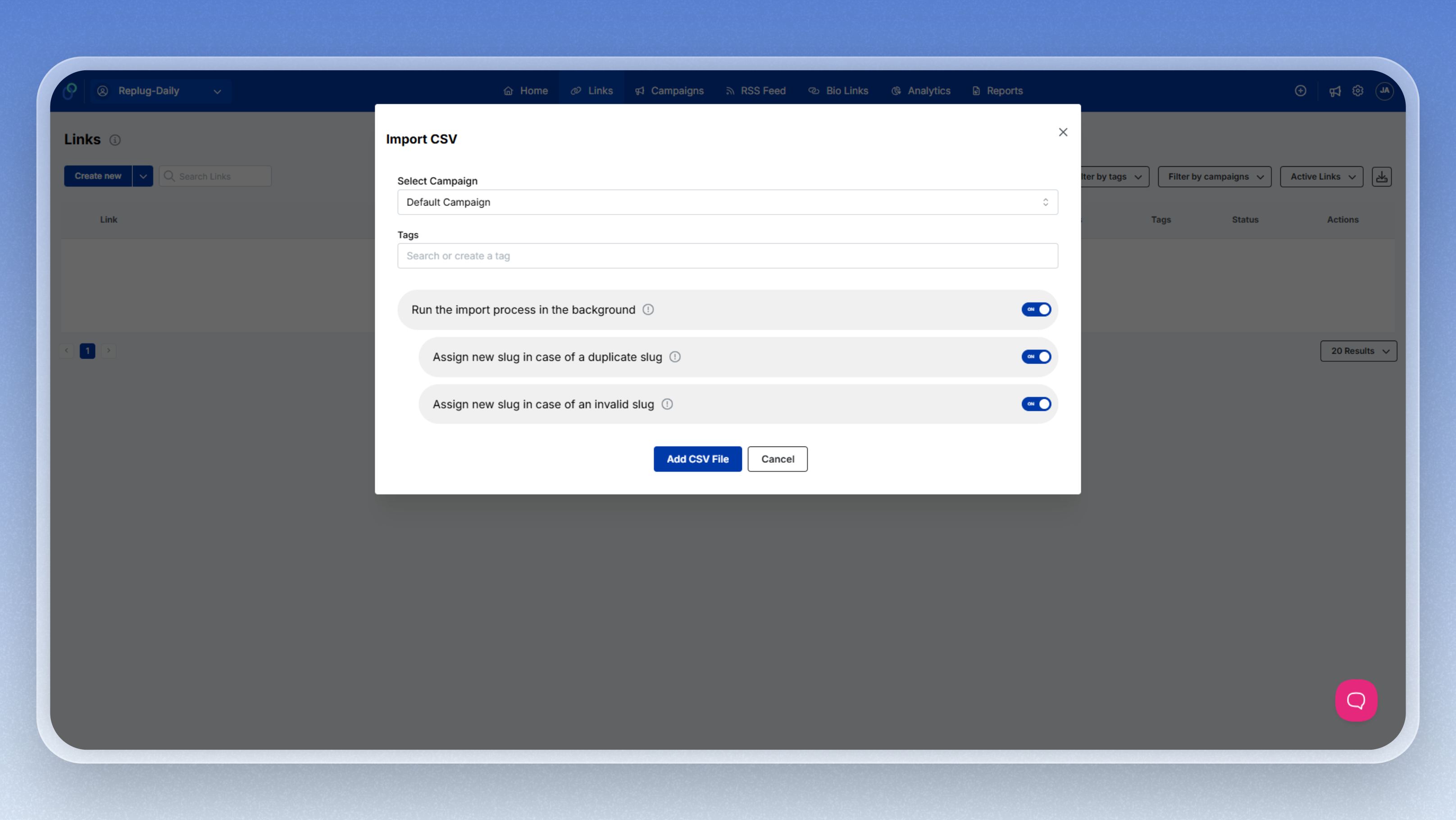Expand the Create new arrow dropdown
1456x820 pixels.
point(143,176)
